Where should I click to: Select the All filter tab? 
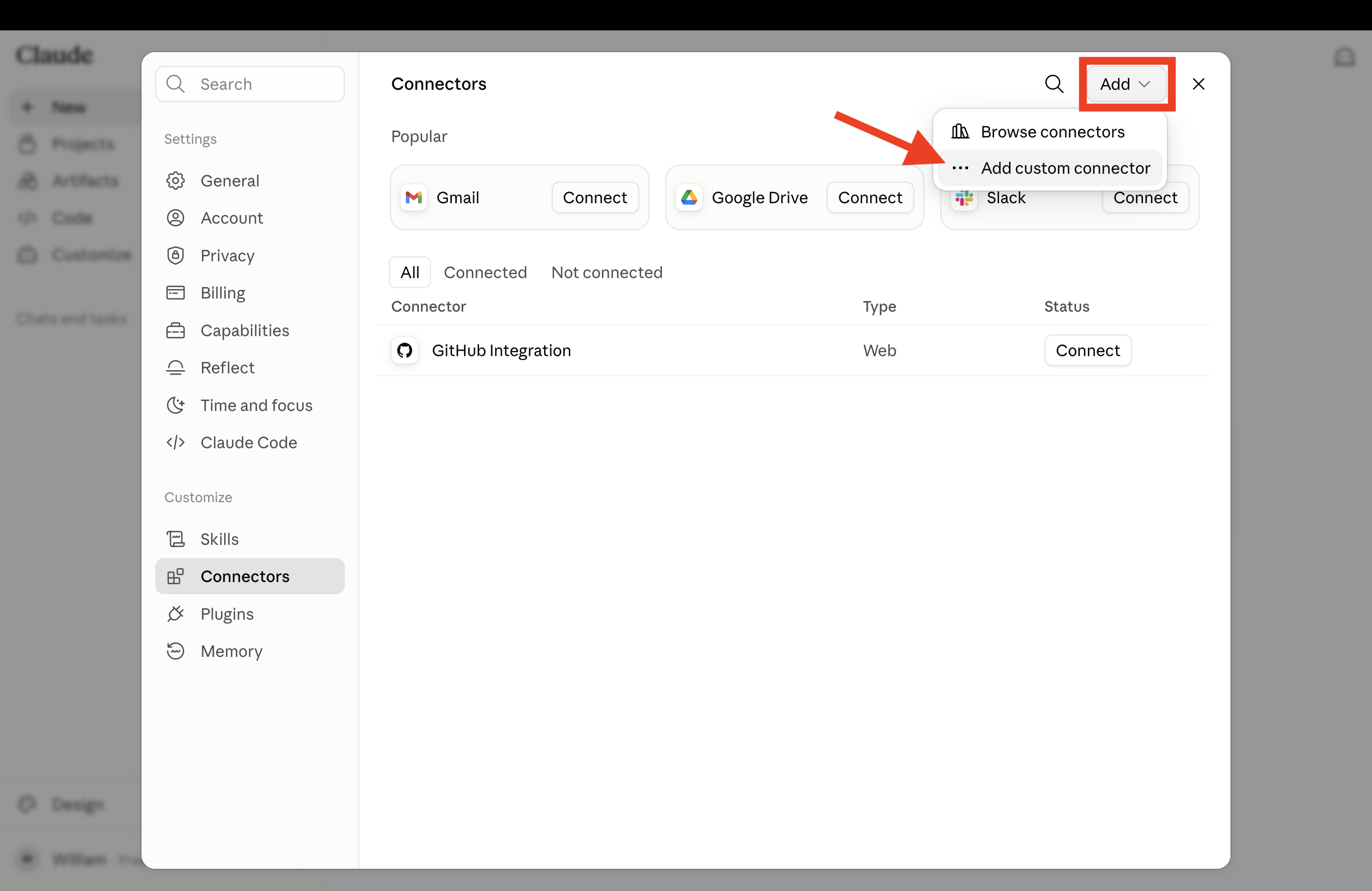coord(410,272)
